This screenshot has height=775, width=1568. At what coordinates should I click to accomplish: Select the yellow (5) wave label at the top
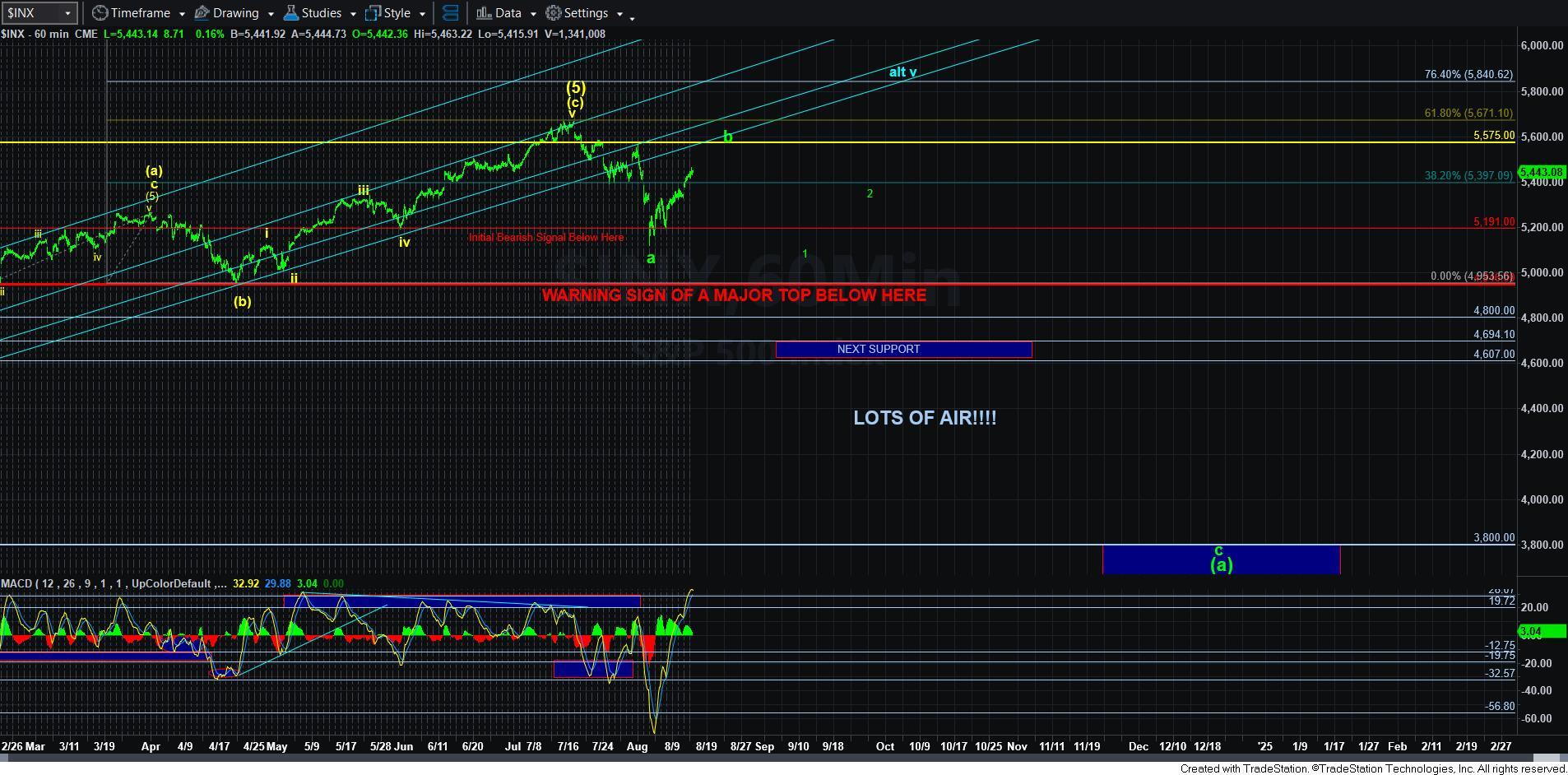point(575,86)
